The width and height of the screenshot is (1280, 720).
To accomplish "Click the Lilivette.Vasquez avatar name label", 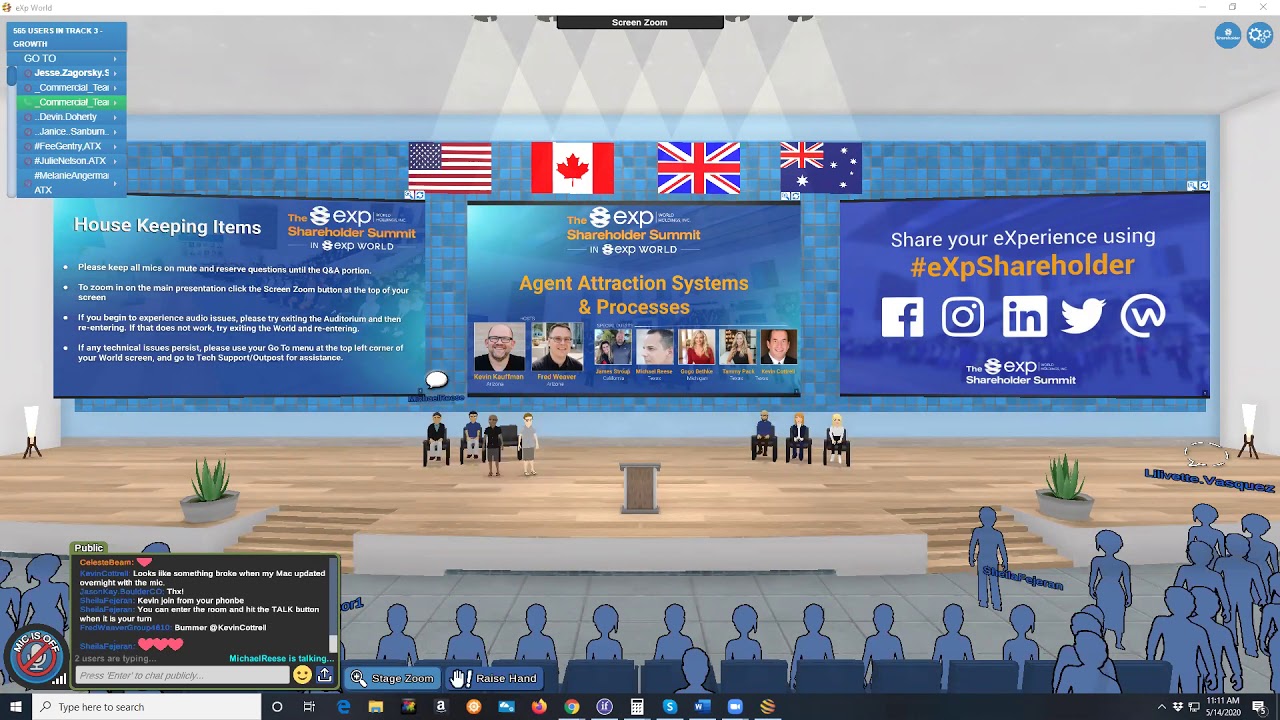I will pos(1209,479).
